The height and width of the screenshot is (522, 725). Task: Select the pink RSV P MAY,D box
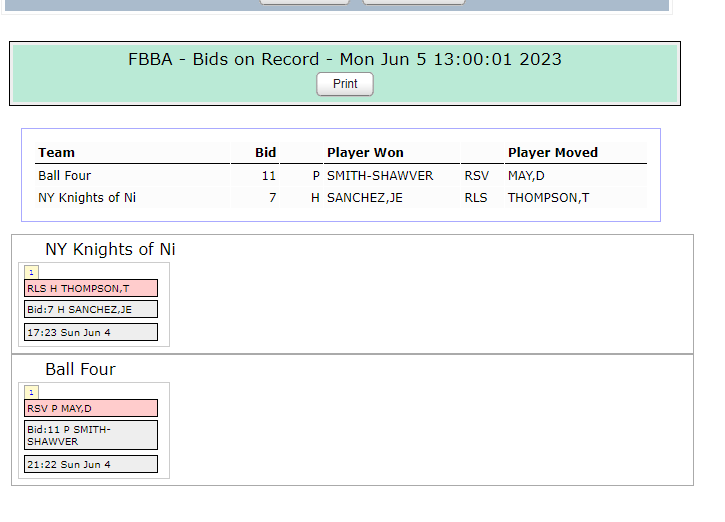click(x=91, y=408)
